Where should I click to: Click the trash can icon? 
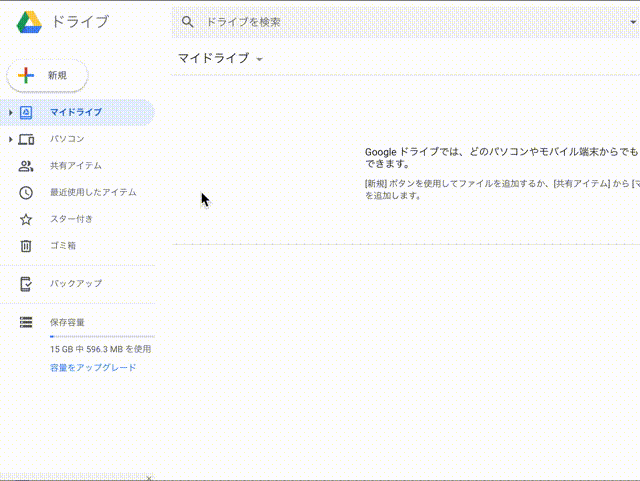click(26, 246)
